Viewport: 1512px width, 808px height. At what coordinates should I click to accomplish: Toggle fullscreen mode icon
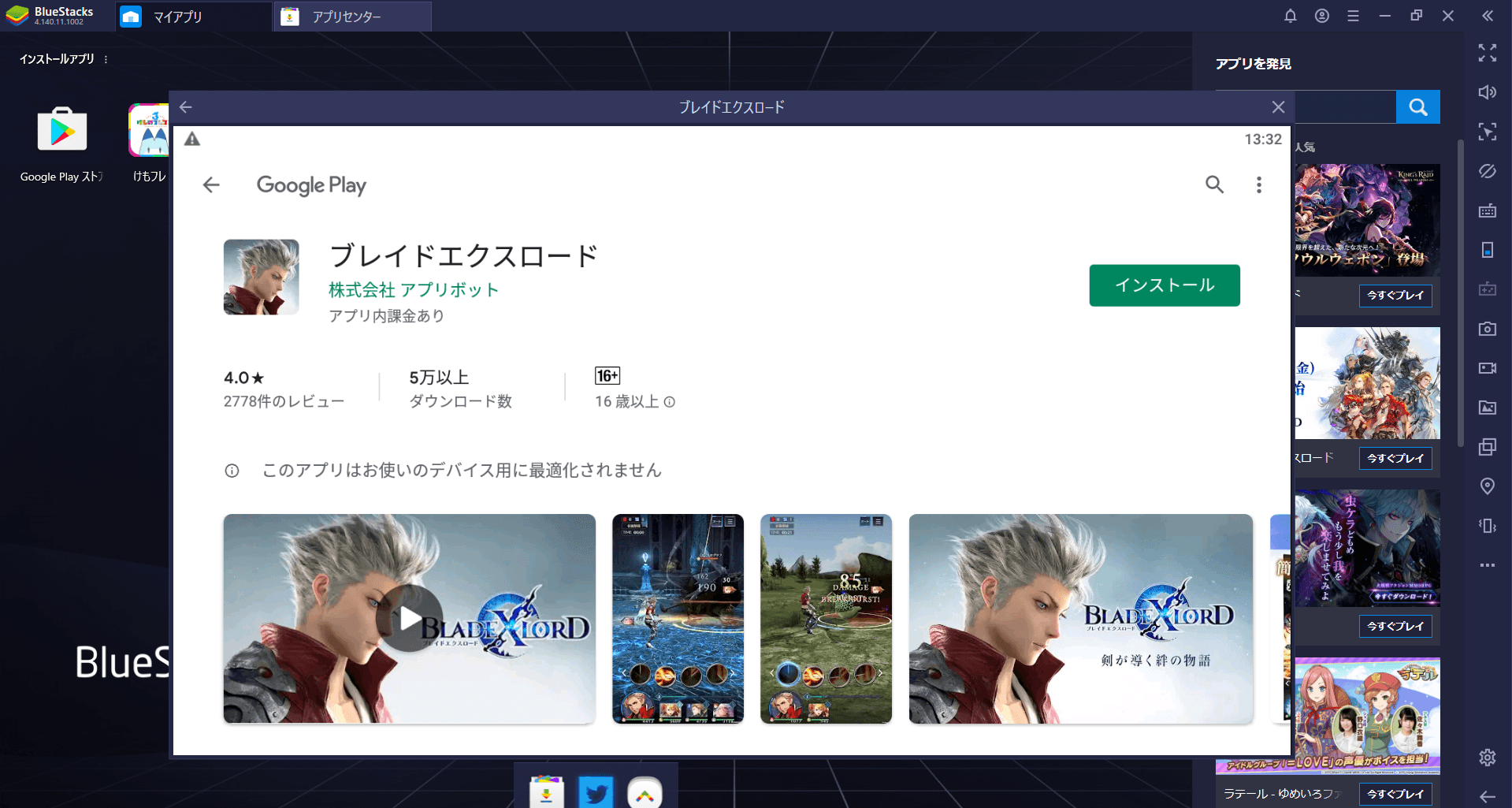(1488, 53)
